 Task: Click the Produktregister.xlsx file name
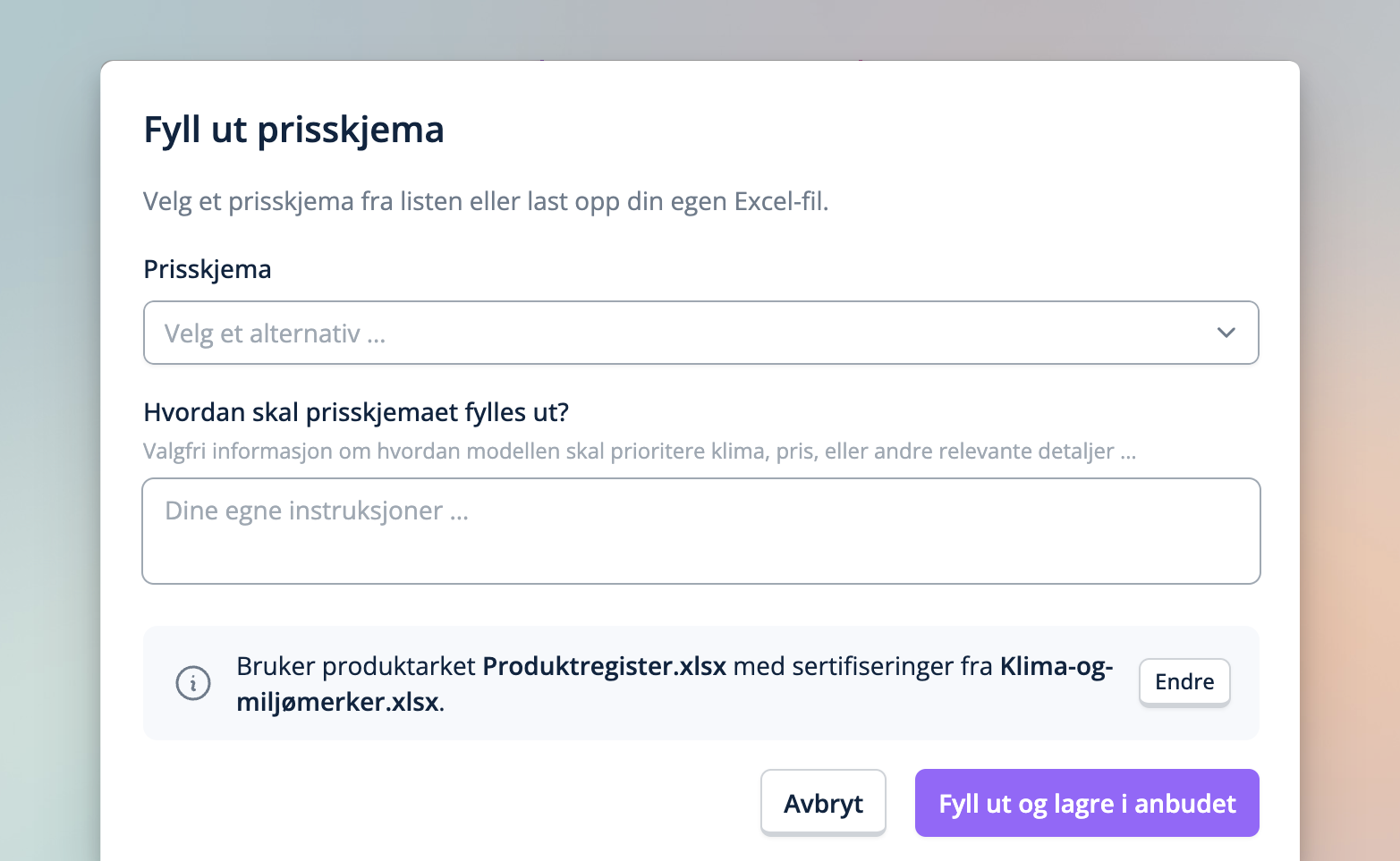point(603,666)
